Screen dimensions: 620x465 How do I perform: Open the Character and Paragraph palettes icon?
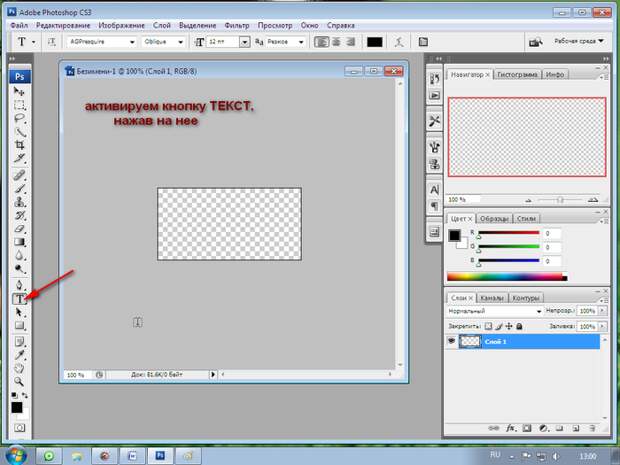(423, 42)
